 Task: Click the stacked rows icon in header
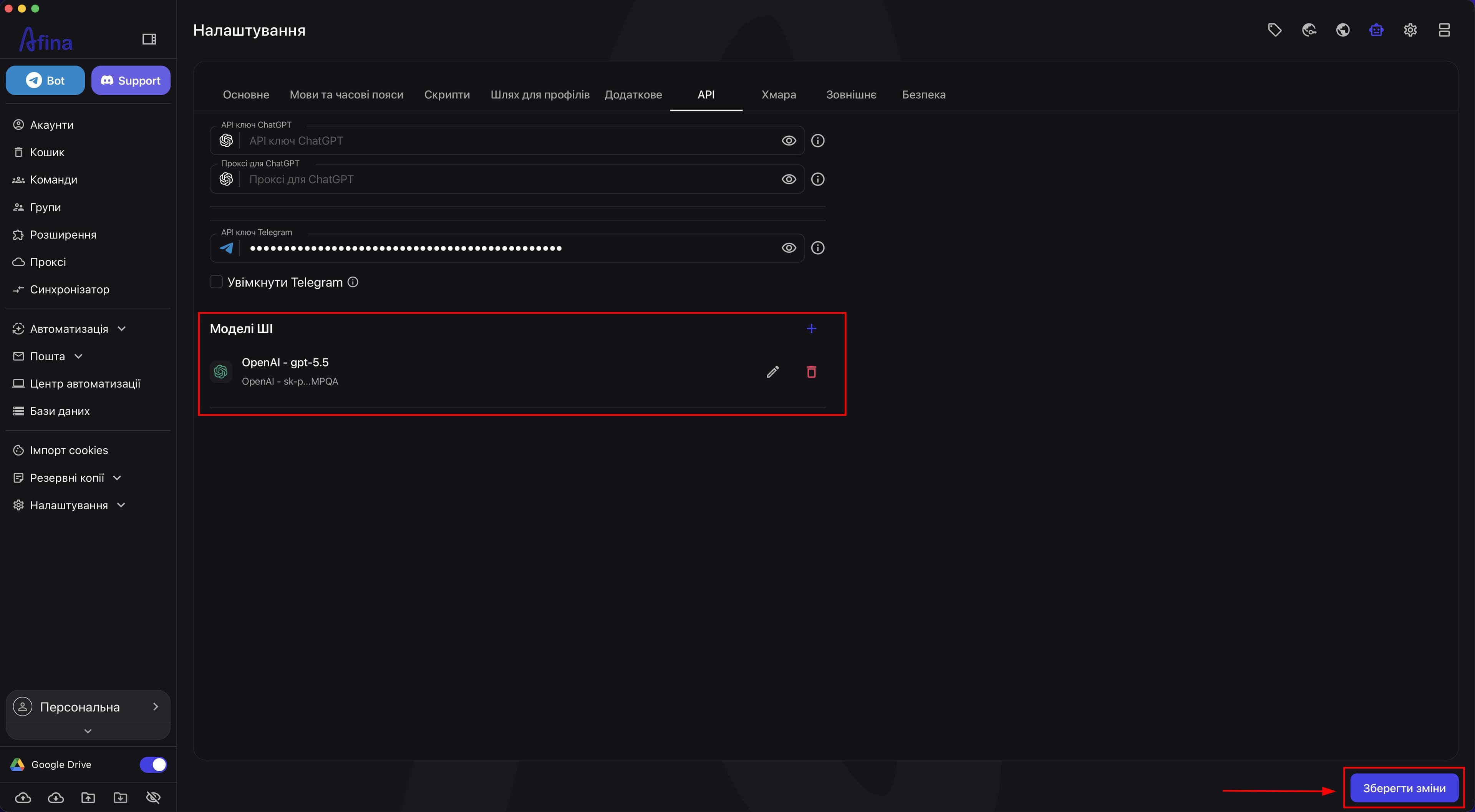click(x=1444, y=30)
